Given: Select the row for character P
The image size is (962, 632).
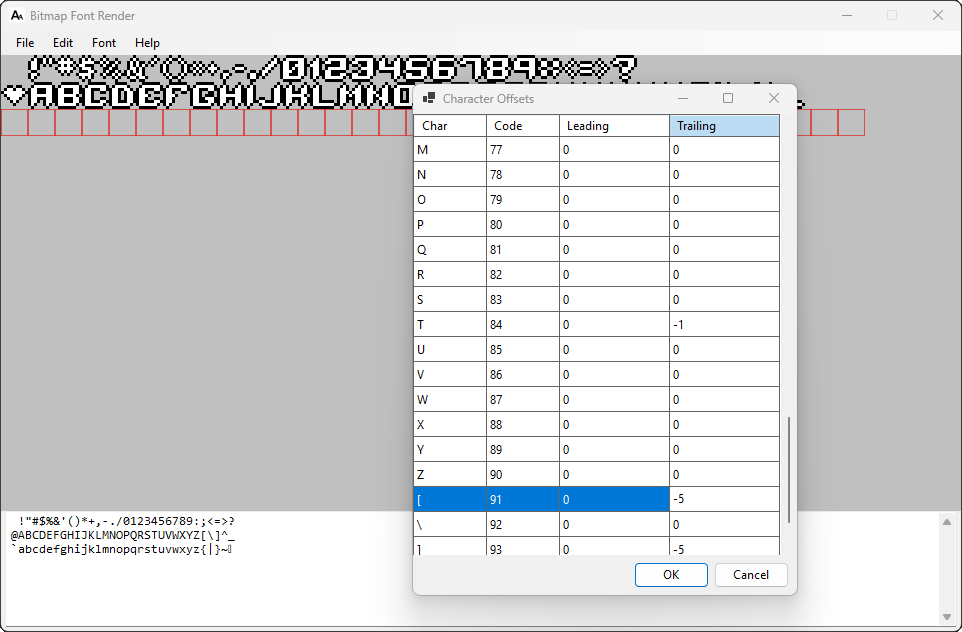Looking at the screenshot, I should (x=597, y=225).
